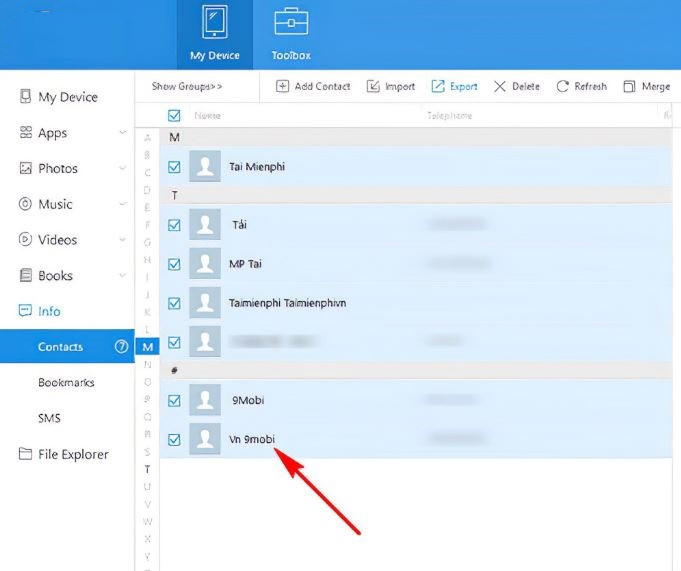Click the Delete X icon
This screenshot has height=571, width=681.
(x=500, y=87)
